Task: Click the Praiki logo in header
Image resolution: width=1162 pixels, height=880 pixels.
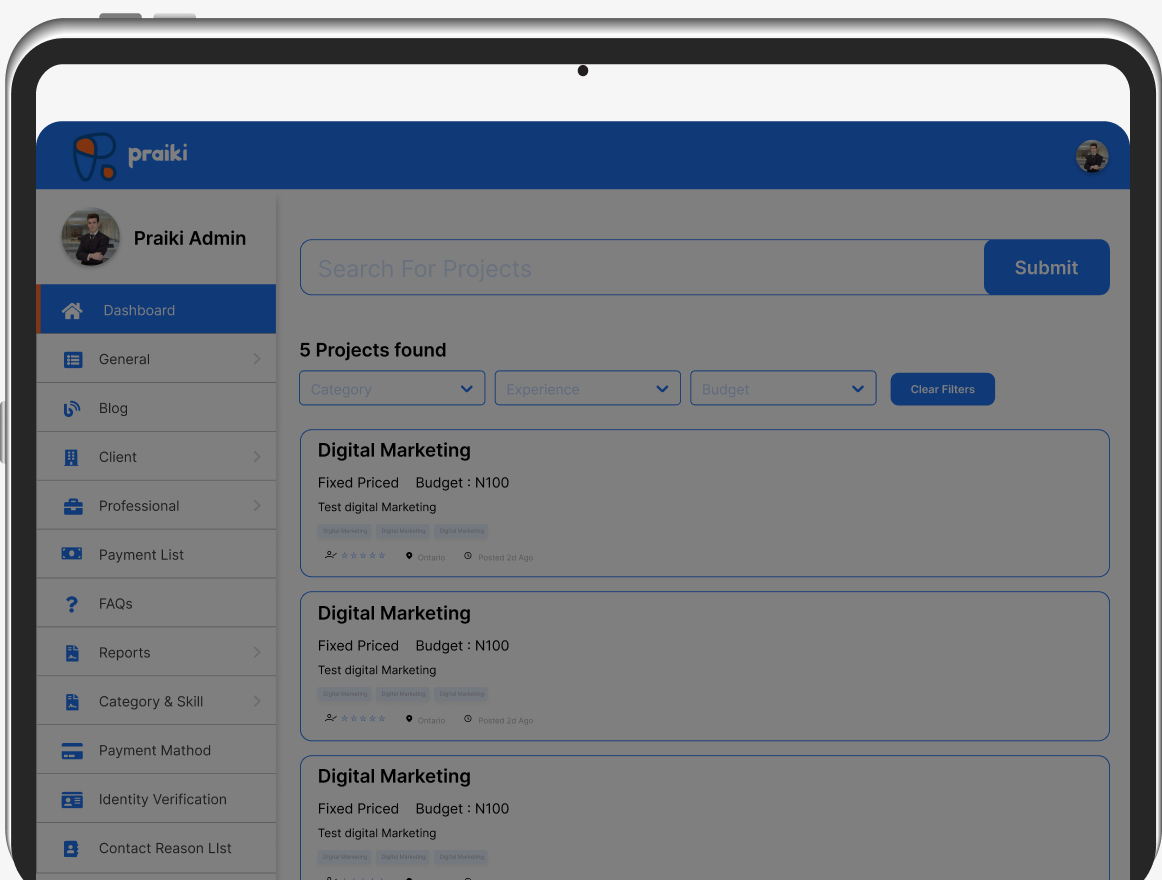Action: point(130,156)
